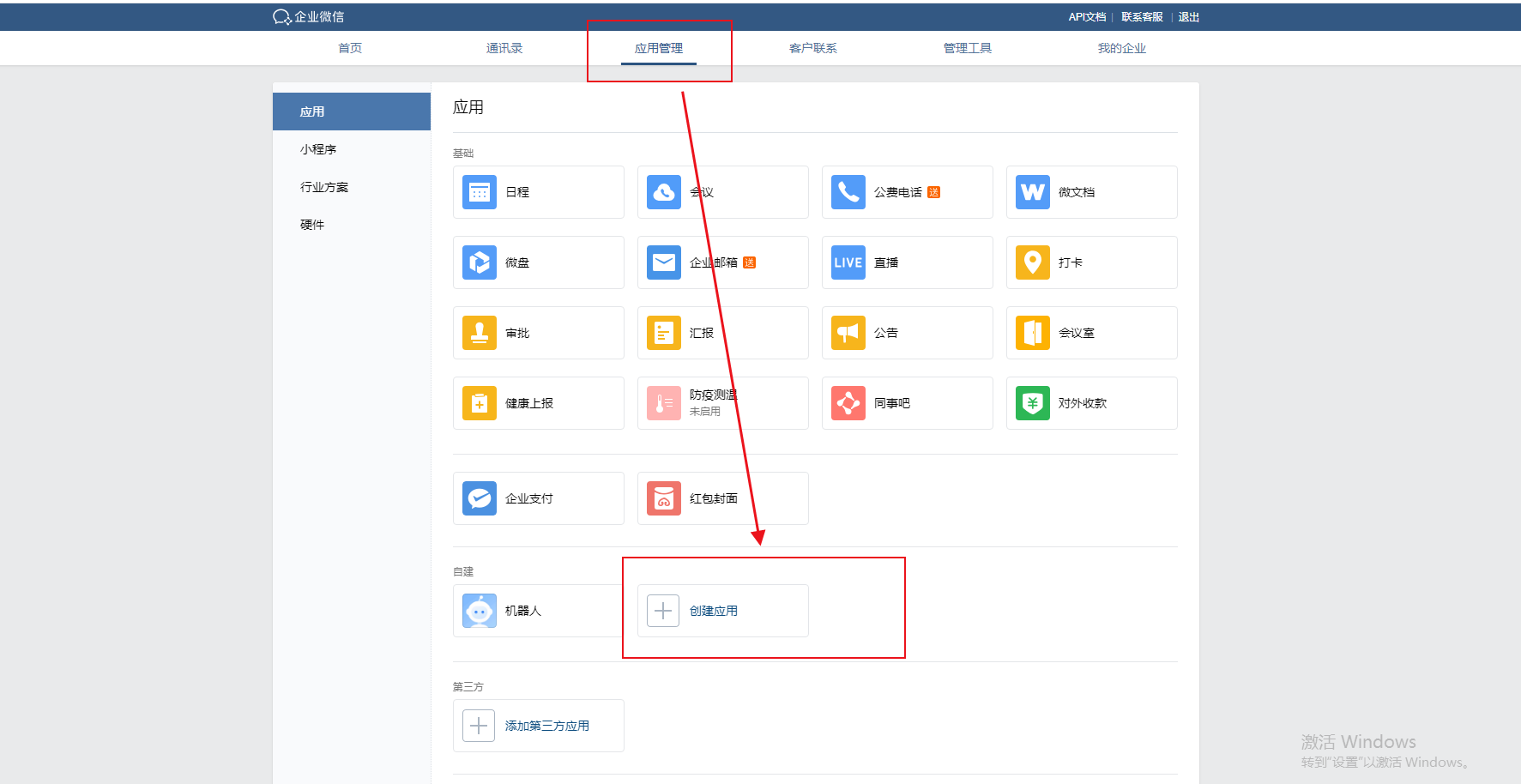1521x784 pixels.
Task: Open the API文档 link in header
Action: (1087, 17)
